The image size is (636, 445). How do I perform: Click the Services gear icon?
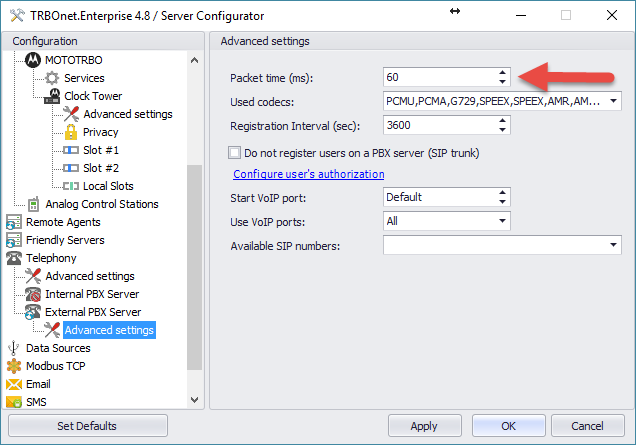click(x=52, y=78)
